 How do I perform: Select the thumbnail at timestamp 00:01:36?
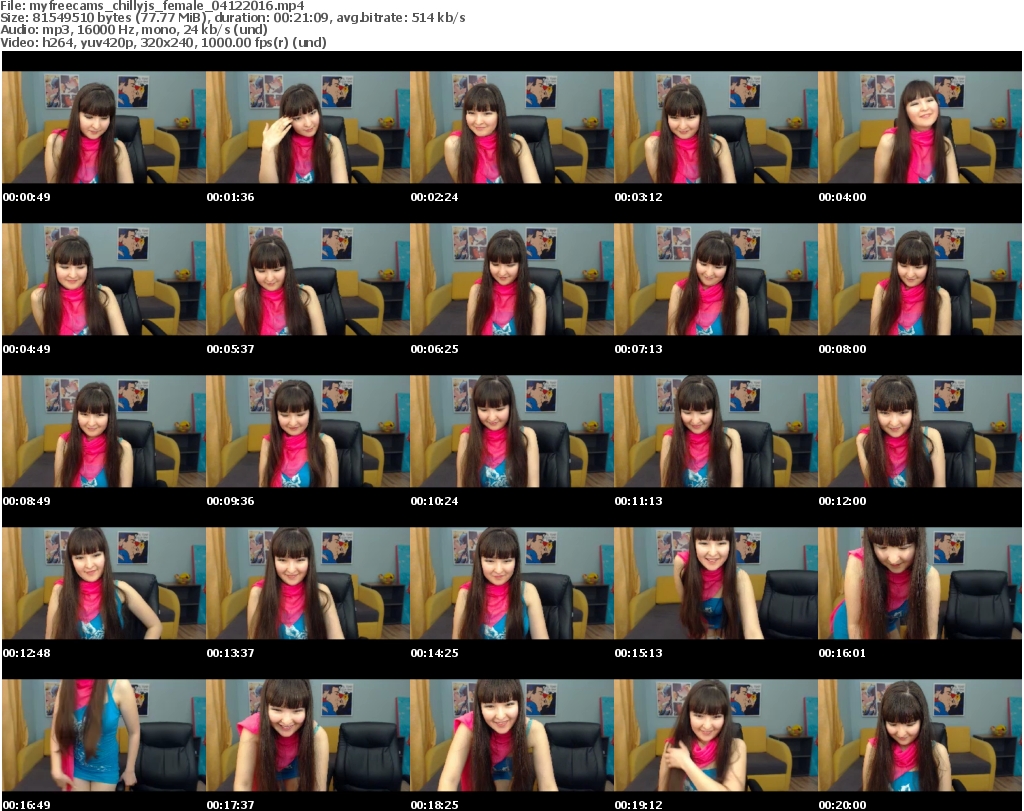(x=308, y=127)
